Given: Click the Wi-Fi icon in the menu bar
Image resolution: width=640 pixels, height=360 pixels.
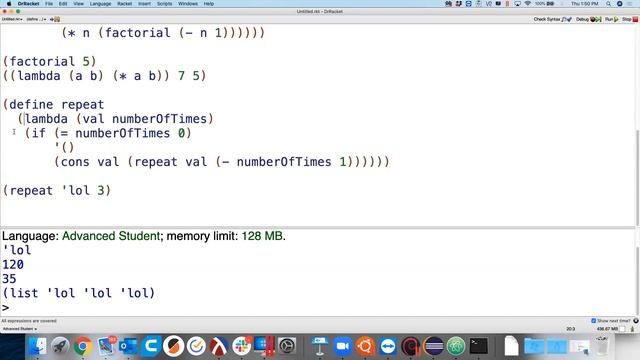Looking at the screenshot, I should [x=527, y=4].
